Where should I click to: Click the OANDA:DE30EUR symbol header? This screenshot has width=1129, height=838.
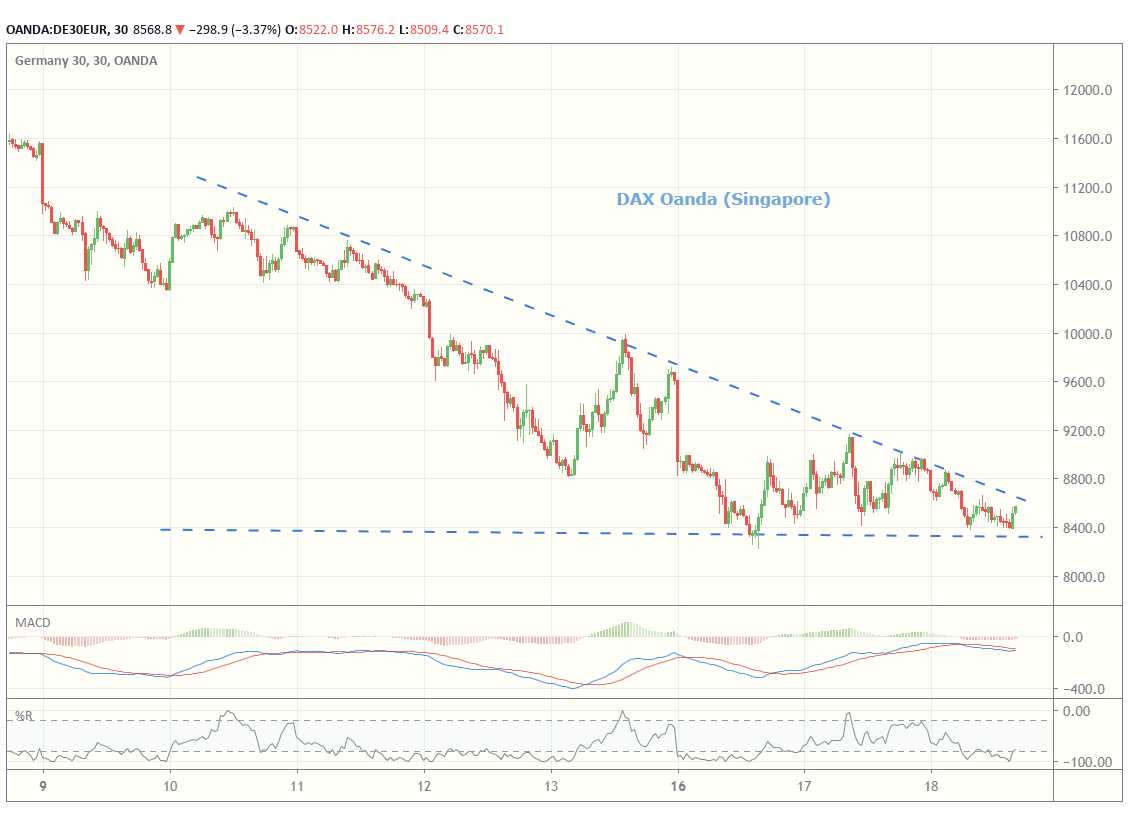point(56,30)
